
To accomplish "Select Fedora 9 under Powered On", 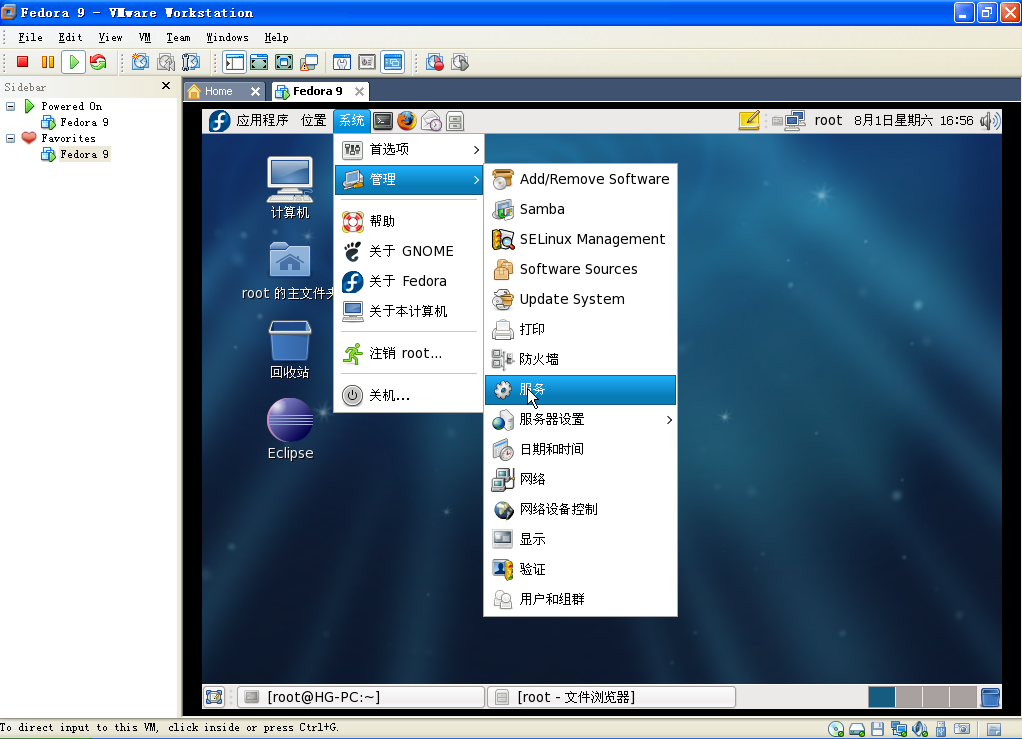I will [x=84, y=122].
